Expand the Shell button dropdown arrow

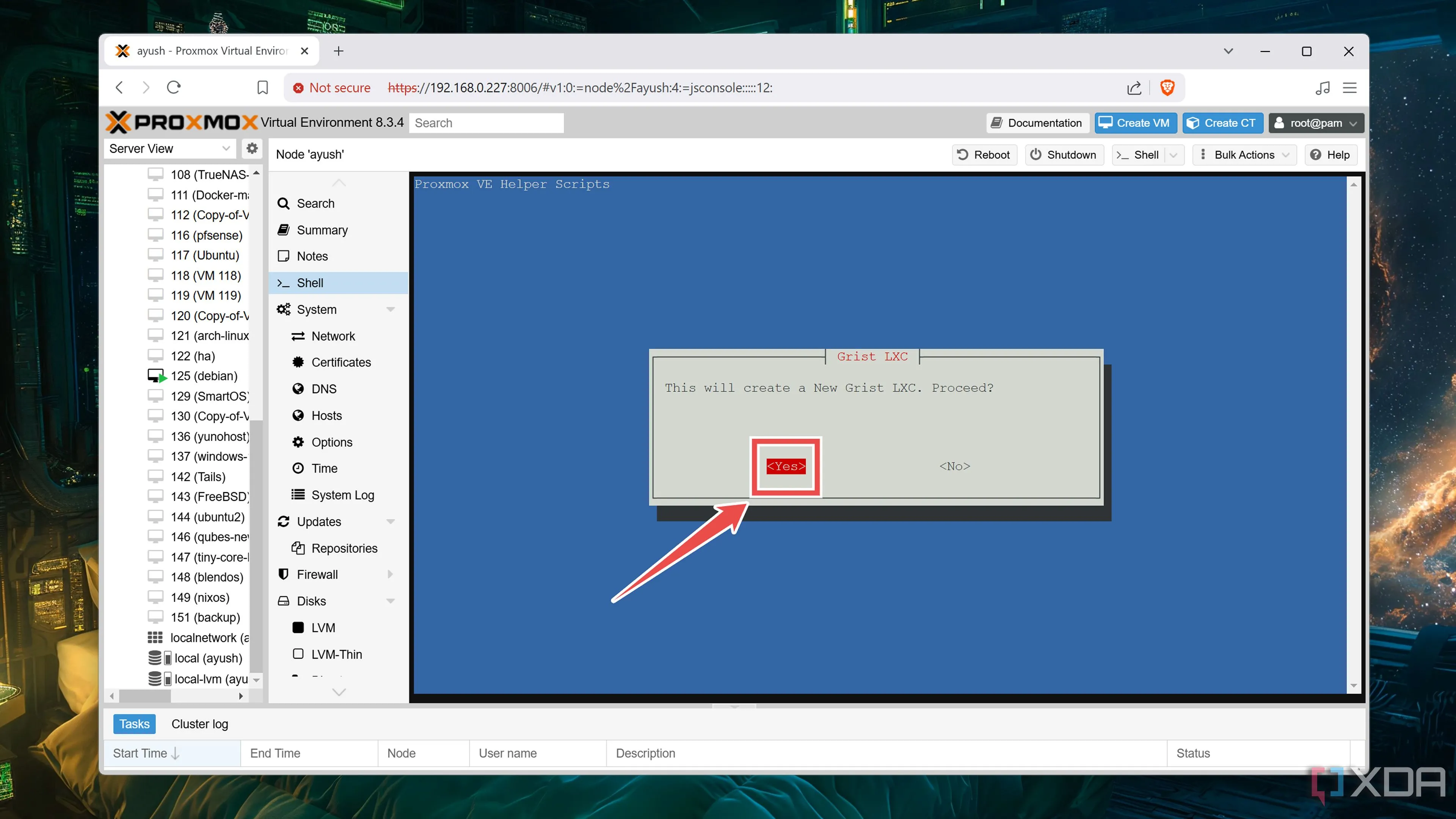pos(1175,155)
